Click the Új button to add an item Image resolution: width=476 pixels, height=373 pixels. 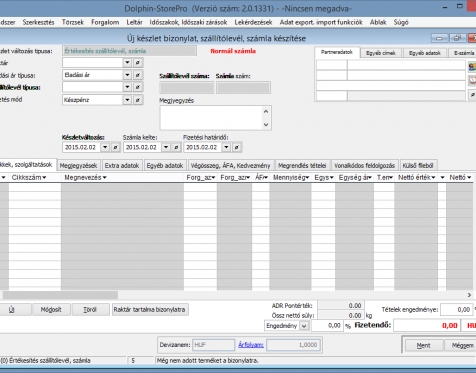click(x=12, y=310)
